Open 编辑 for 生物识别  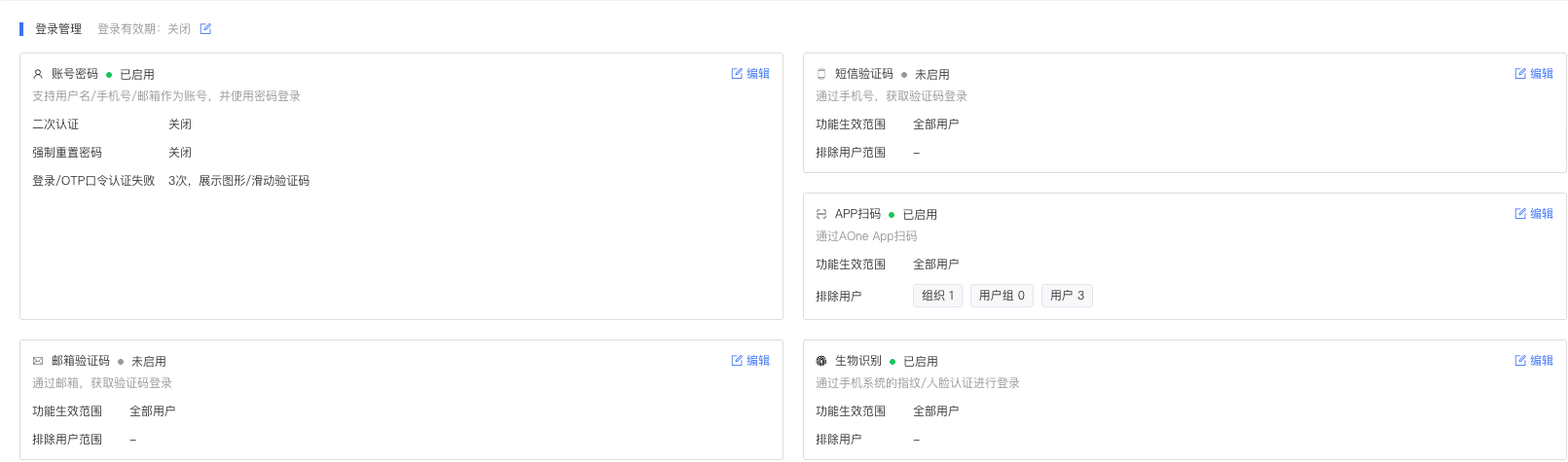(x=1534, y=361)
